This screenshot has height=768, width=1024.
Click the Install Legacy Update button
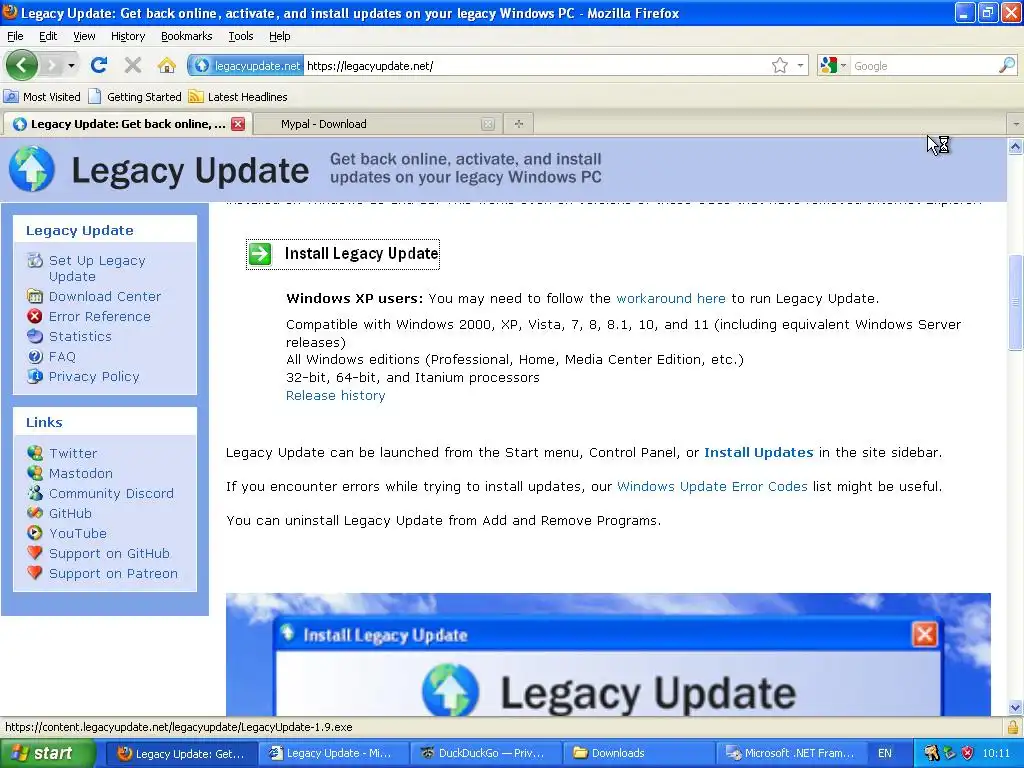tap(343, 254)
